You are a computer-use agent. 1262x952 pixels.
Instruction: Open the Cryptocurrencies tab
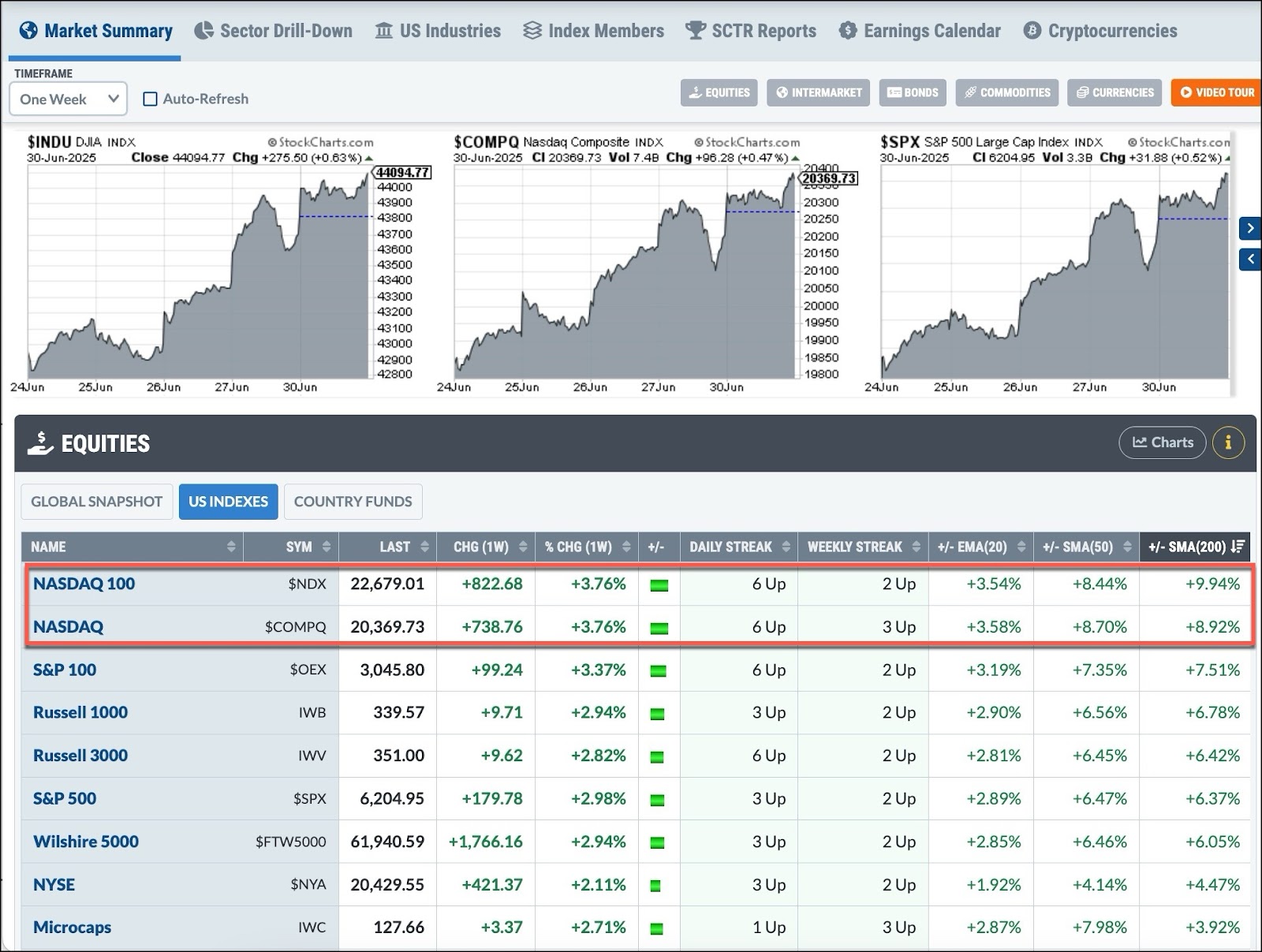(x=1100, y=31)
